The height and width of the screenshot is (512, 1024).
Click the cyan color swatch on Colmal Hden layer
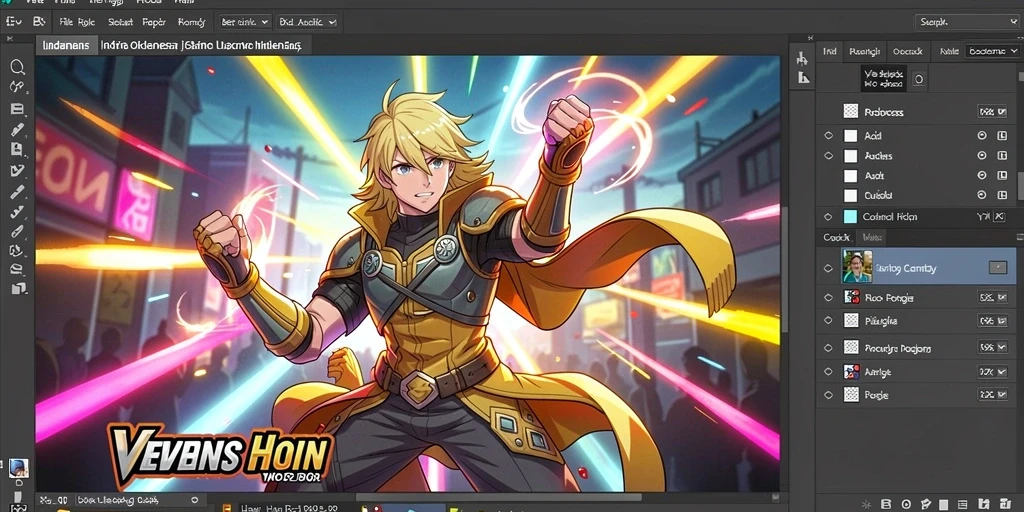tap(850, 217)
